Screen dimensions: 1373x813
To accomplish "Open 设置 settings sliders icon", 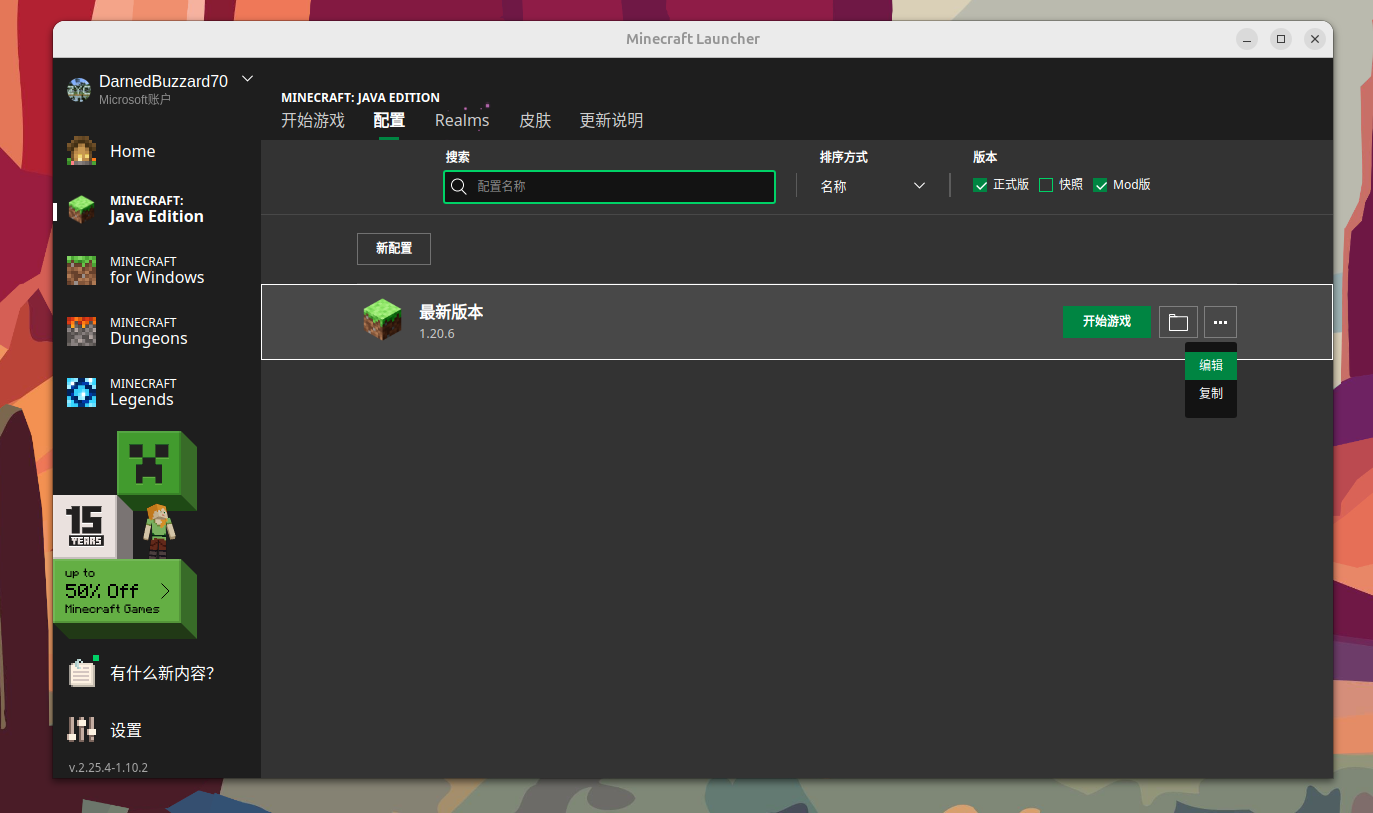I will click(81, 730).
